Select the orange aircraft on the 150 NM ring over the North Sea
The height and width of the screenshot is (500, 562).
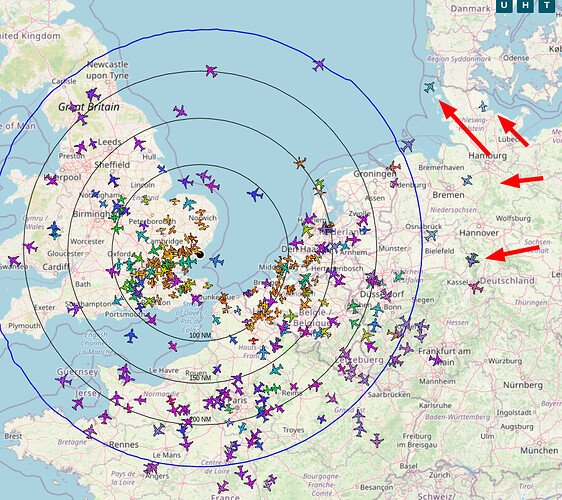pyautogui.click(x=300, y=163)
